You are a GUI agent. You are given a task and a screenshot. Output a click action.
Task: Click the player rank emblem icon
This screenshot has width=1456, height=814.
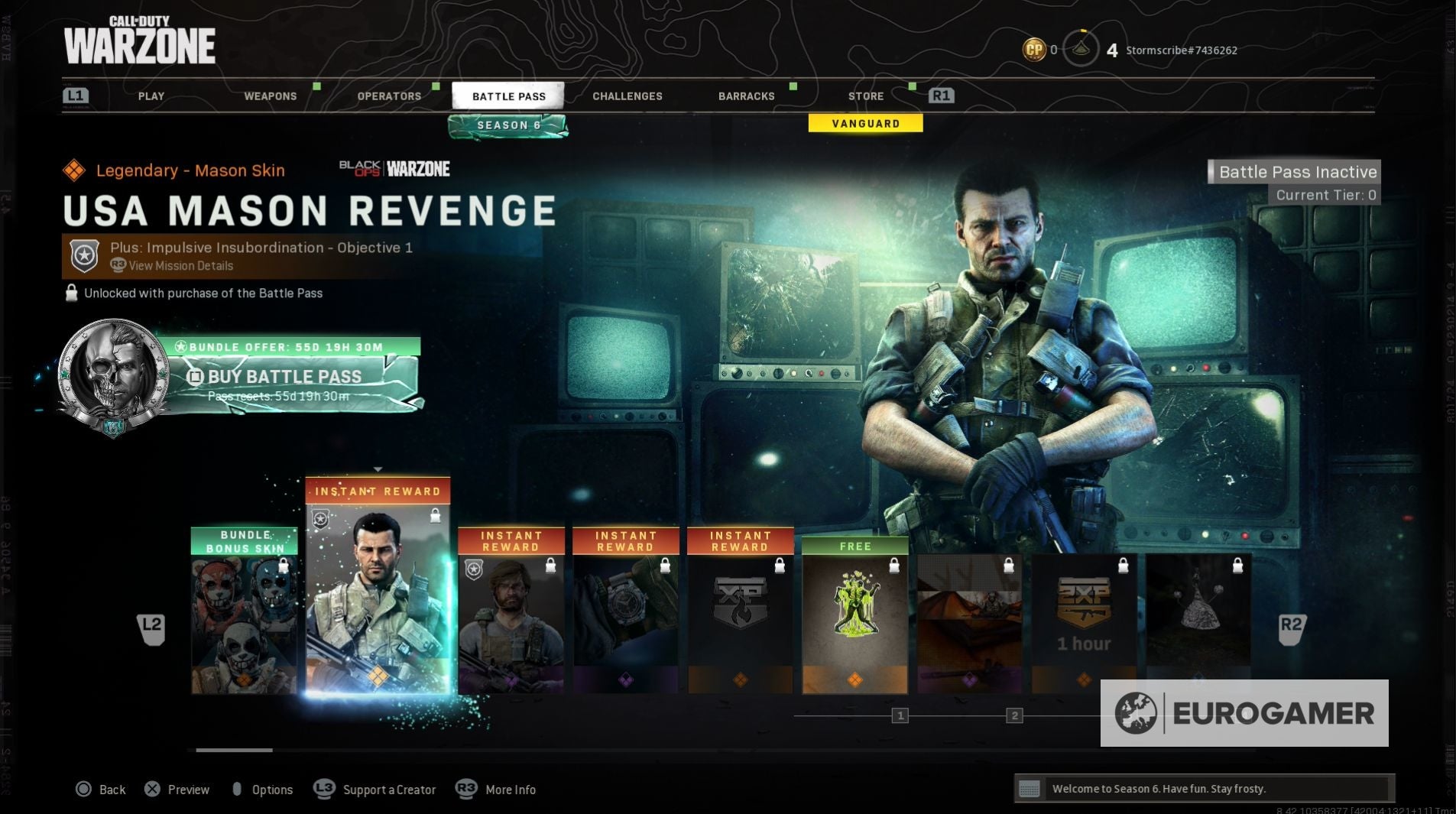tap(1081, 49)
